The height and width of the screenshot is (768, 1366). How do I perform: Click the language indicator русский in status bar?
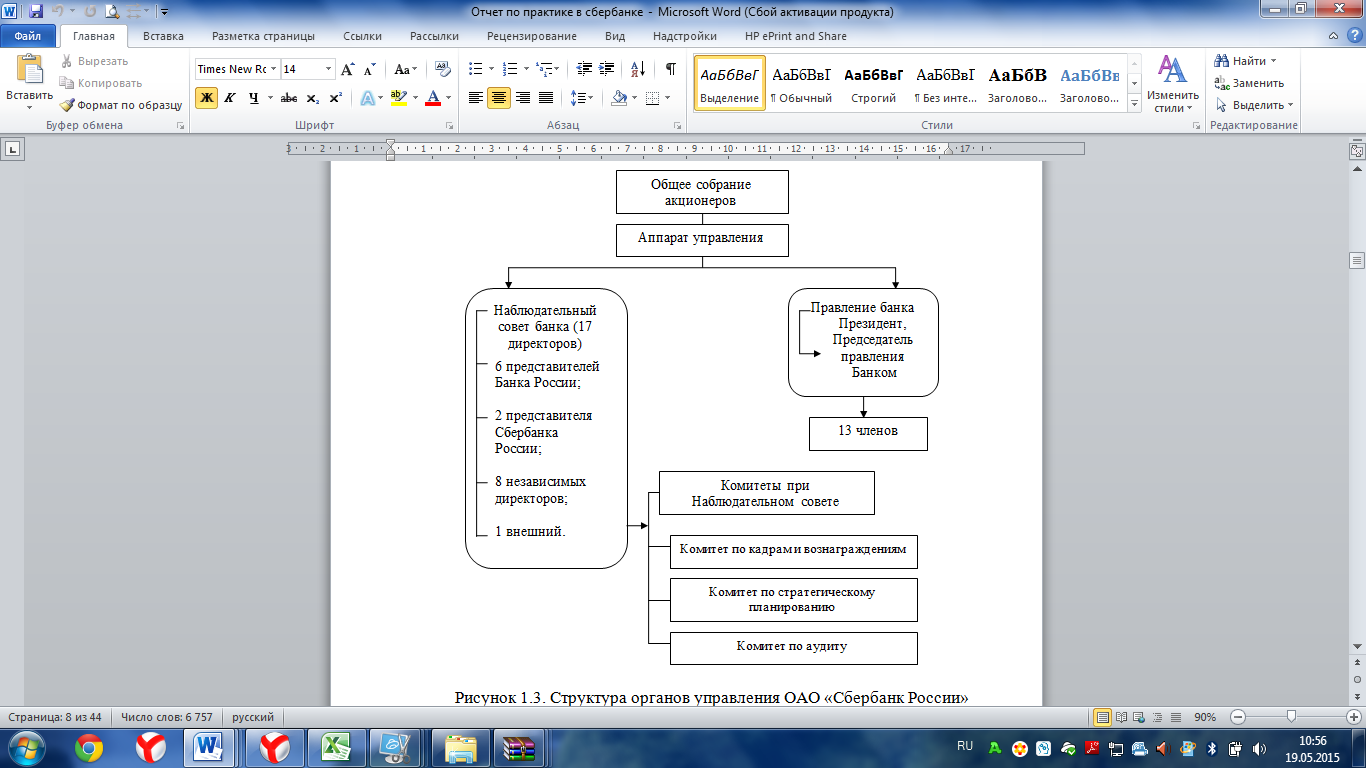click(x=253, y=717)
